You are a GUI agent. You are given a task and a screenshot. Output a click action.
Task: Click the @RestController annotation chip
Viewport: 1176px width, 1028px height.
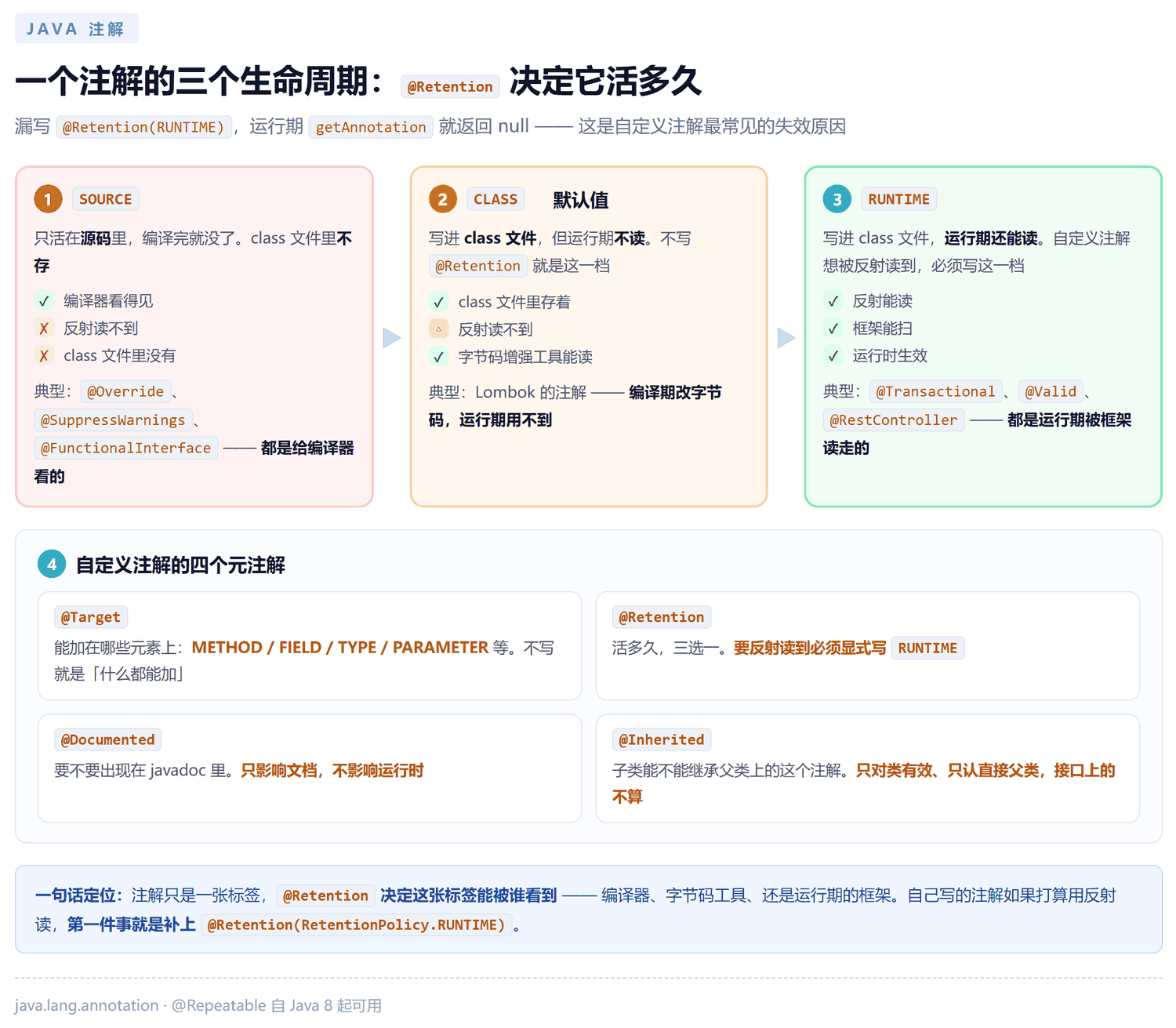[x=894, y=420]
